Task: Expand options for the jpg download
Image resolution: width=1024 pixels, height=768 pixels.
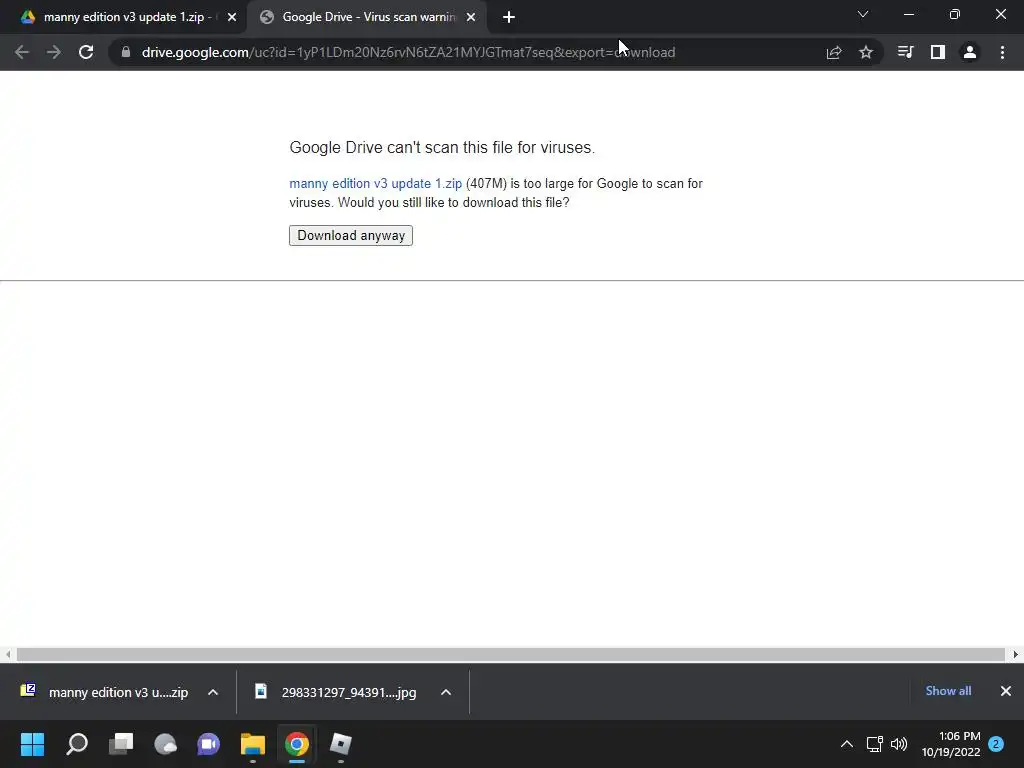Action: click(446, 692)
